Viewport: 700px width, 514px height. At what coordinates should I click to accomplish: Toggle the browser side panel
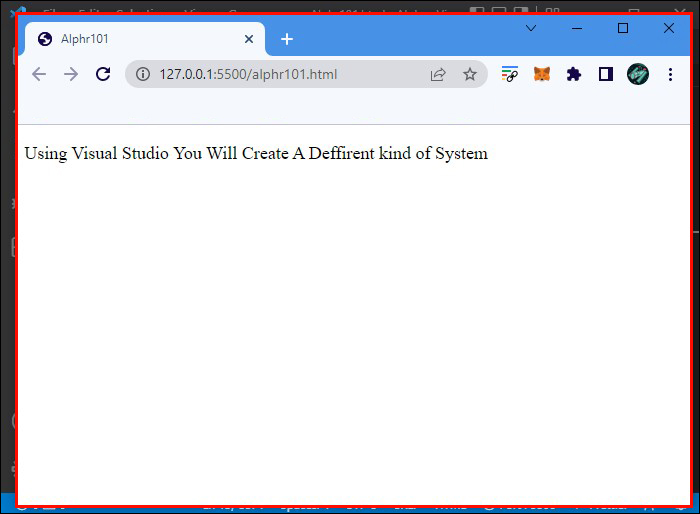[x=605, y=74]
